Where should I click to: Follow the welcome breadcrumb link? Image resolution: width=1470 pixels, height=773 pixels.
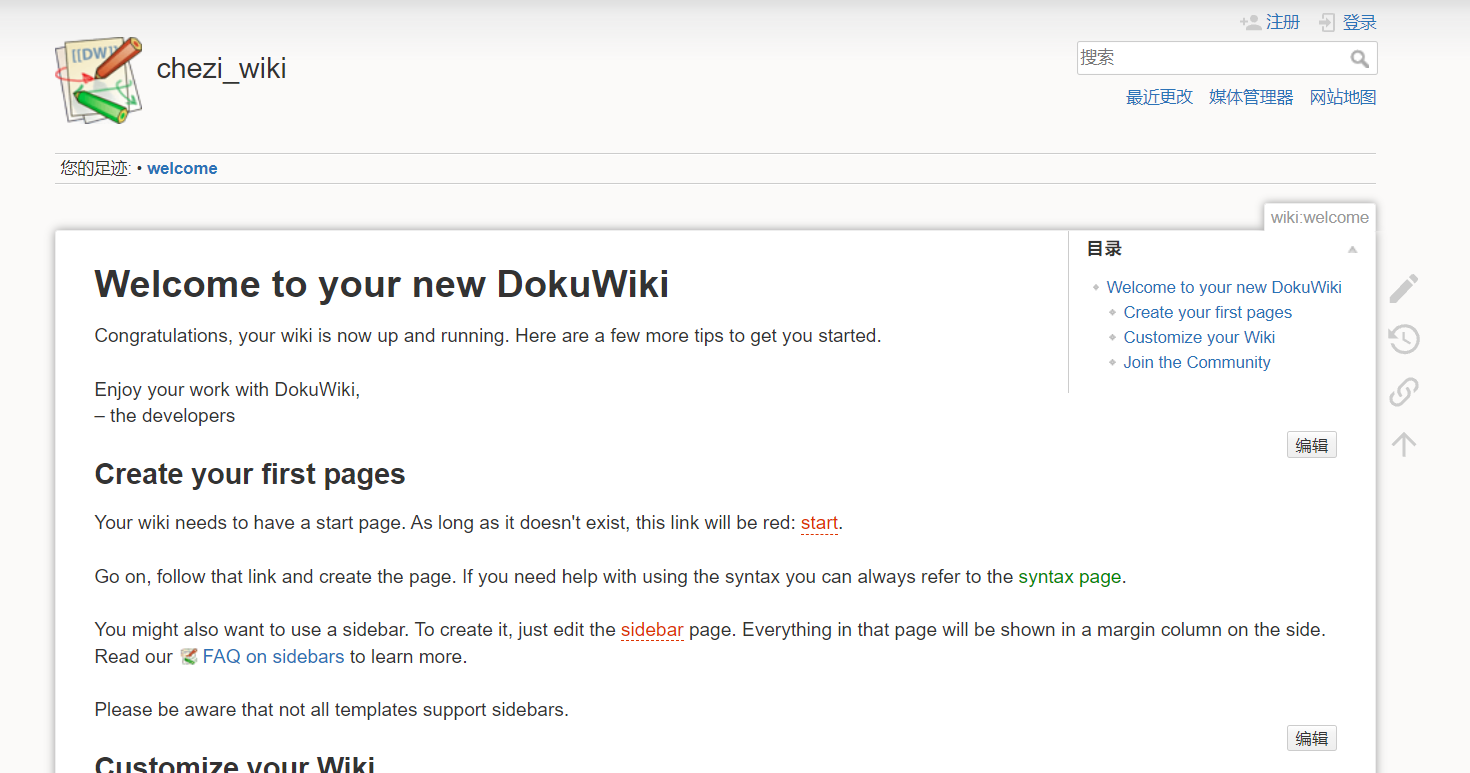(182, 168)
